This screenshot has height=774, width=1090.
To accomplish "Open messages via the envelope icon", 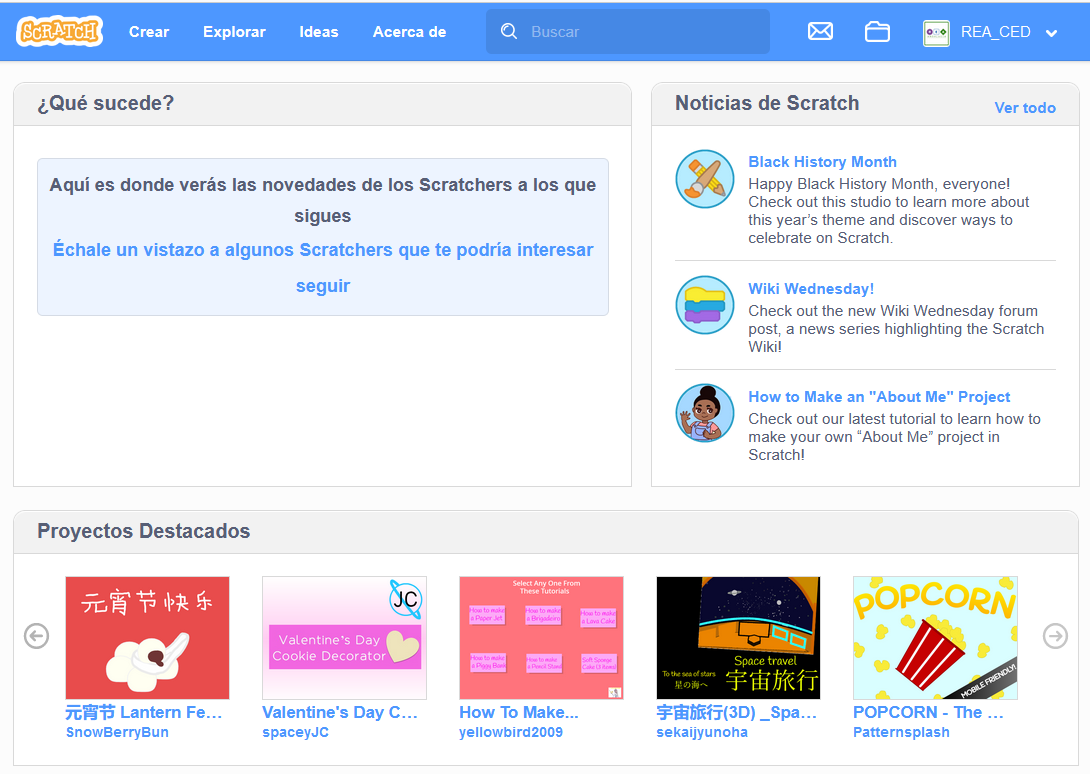I will 820,31.
